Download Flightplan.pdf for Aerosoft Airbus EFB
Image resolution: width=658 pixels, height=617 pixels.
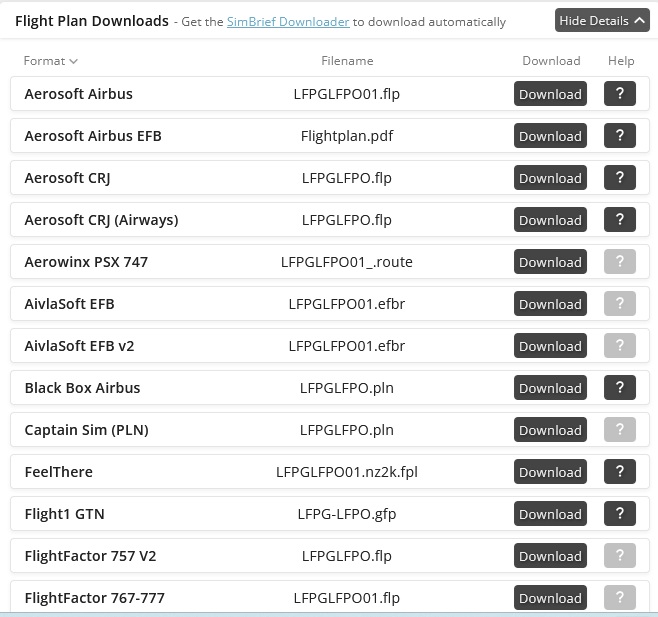[550, 136]
